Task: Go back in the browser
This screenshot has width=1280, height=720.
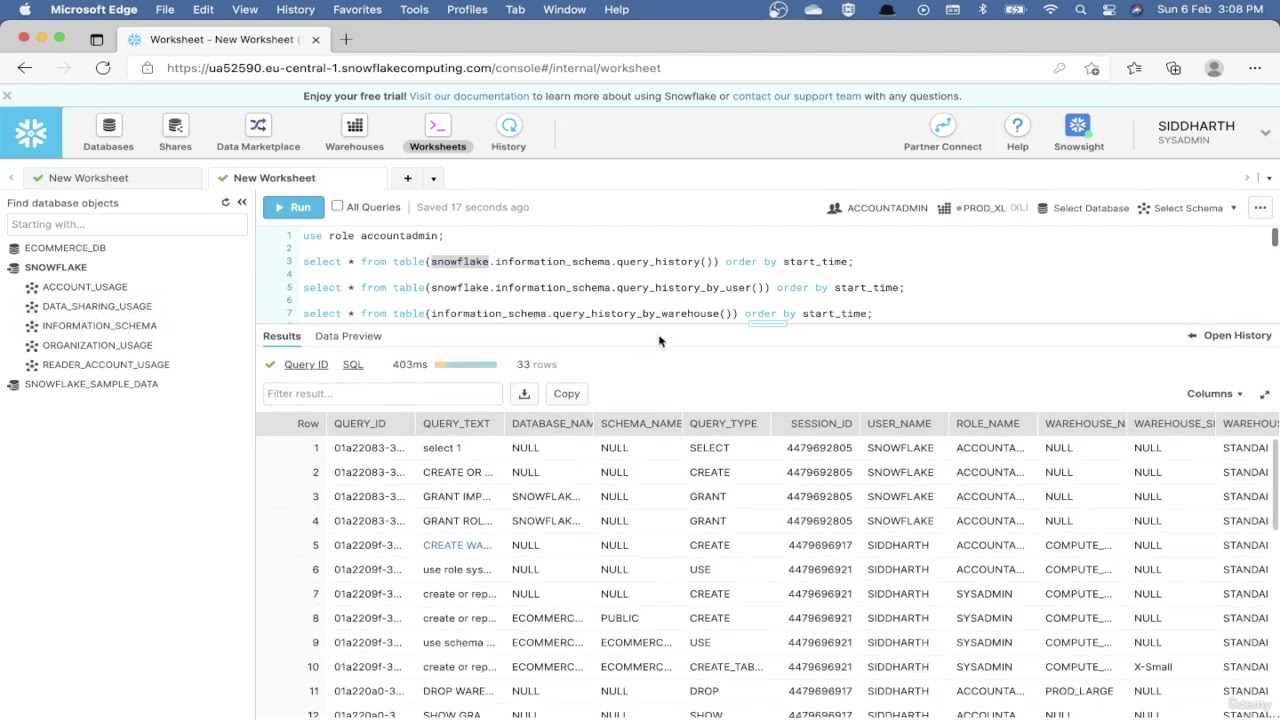Action: click(x=25, y=68)
